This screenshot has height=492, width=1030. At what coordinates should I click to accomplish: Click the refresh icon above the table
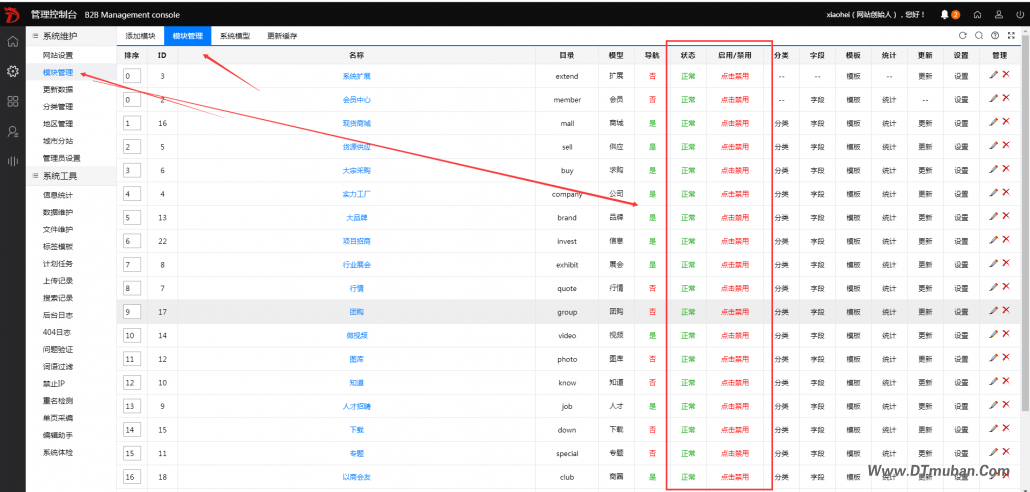[x=964, y=36]
